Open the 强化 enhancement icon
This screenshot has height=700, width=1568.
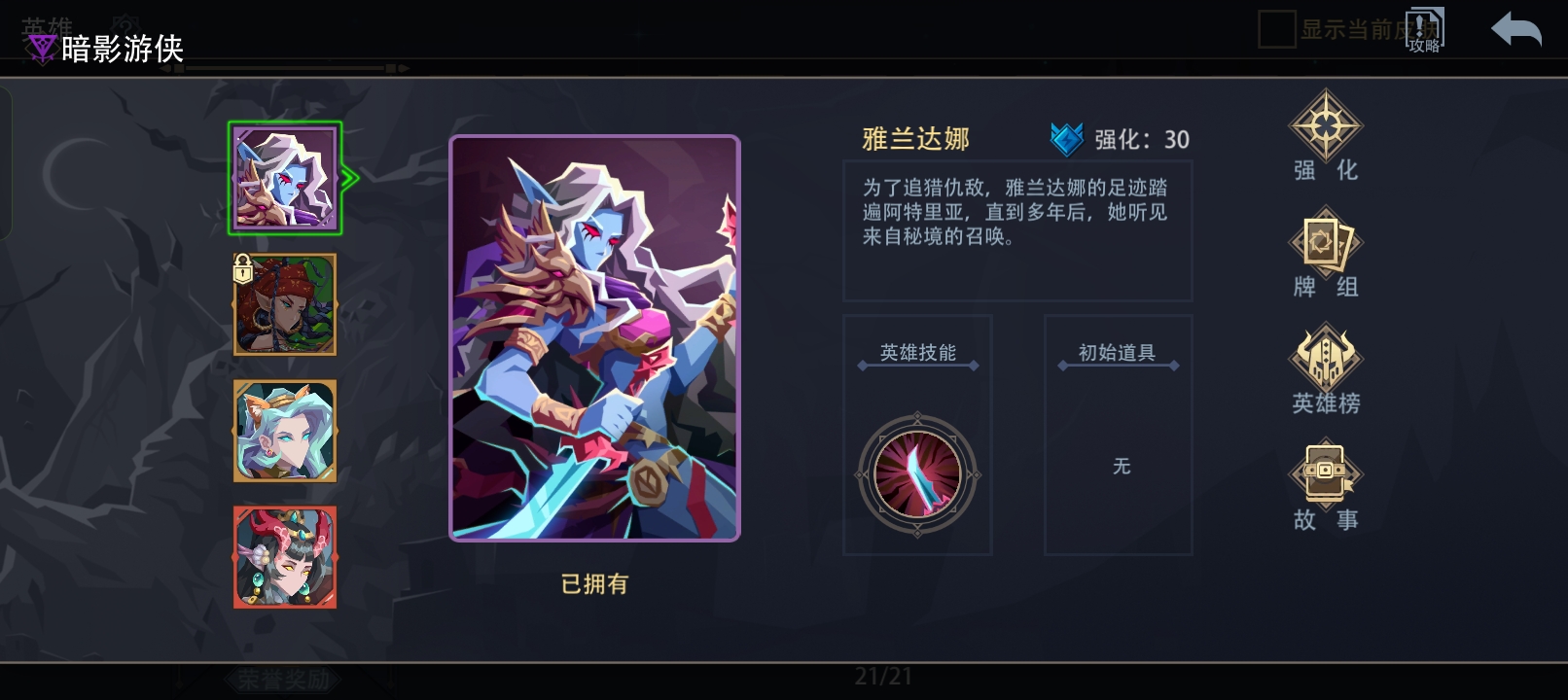tap(1325, 126)
